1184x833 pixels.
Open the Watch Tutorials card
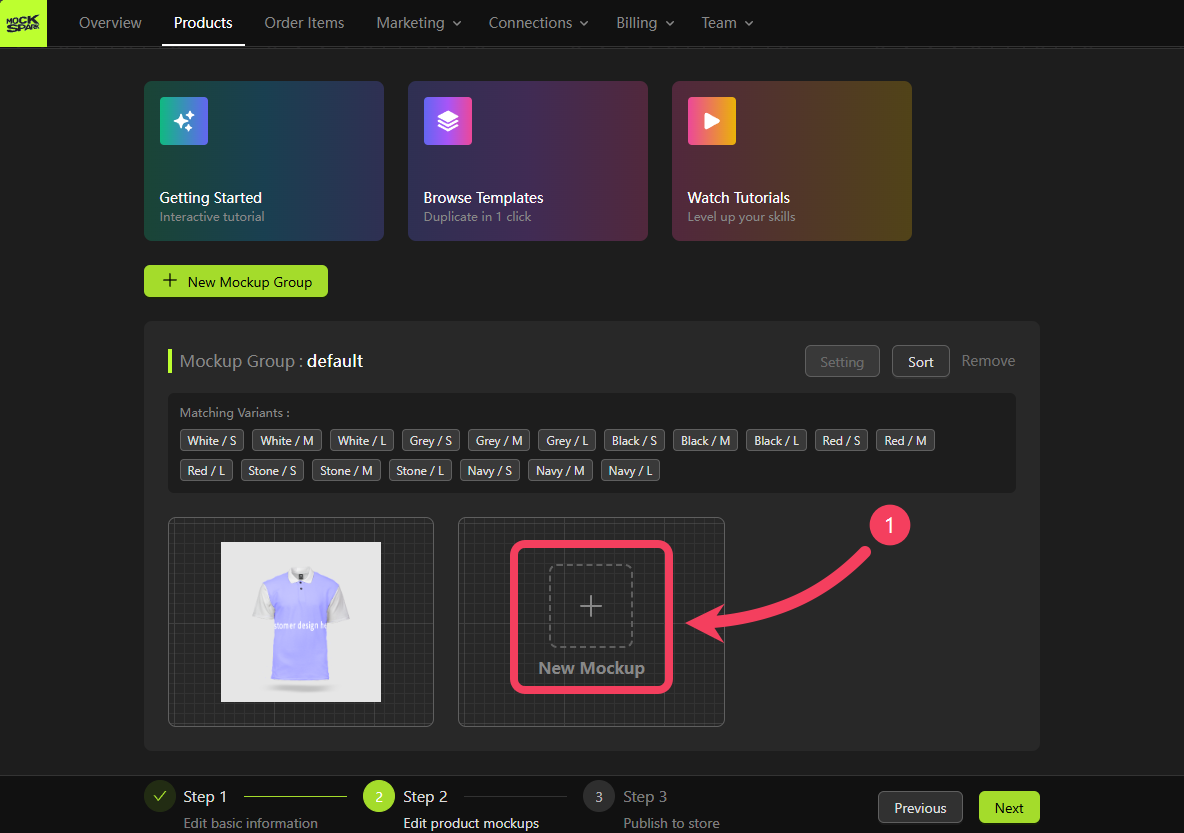tap(791, 161)
